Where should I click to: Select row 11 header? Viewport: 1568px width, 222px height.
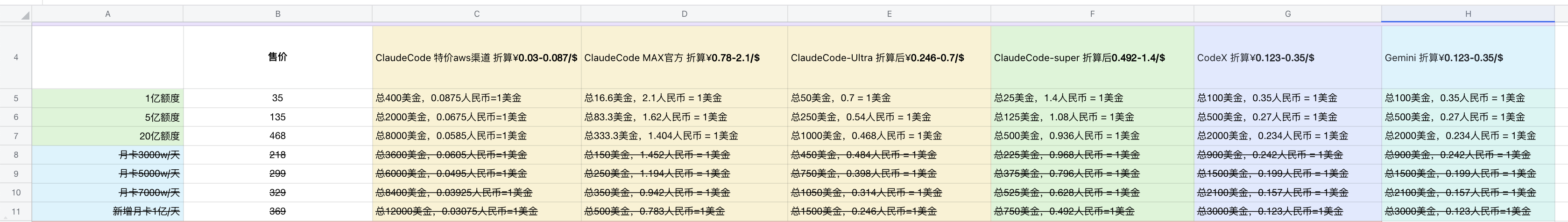point(16,212)
